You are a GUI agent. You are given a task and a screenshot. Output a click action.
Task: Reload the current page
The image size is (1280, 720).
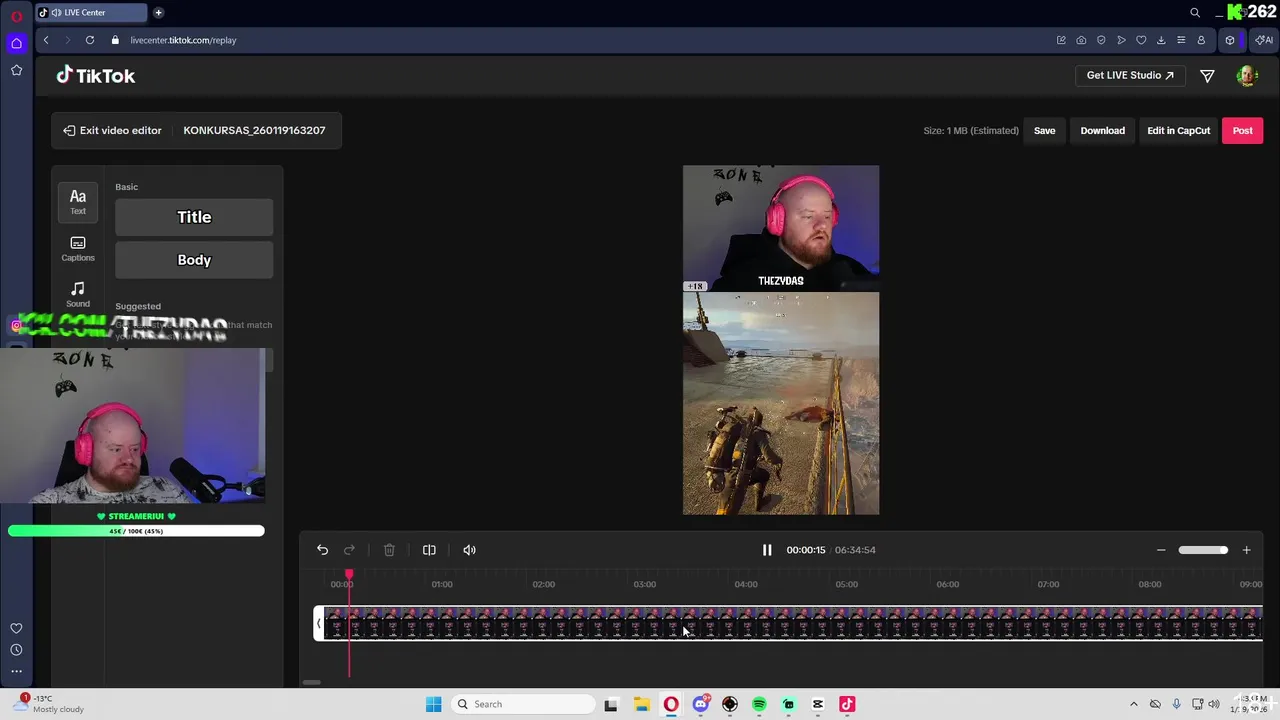point(90,40)
